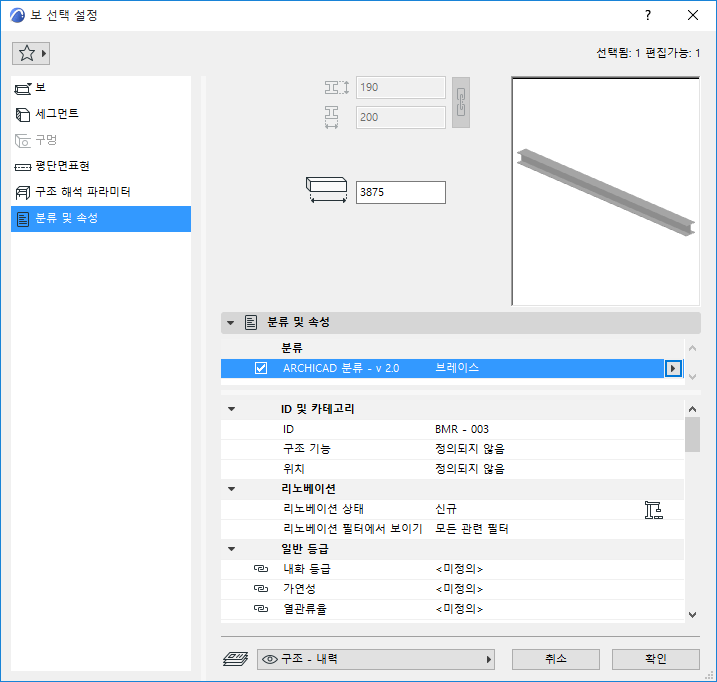Open 구조 해석 파라미터 page
This screenshot has height=682, width=717.
(x=101, y=192)
